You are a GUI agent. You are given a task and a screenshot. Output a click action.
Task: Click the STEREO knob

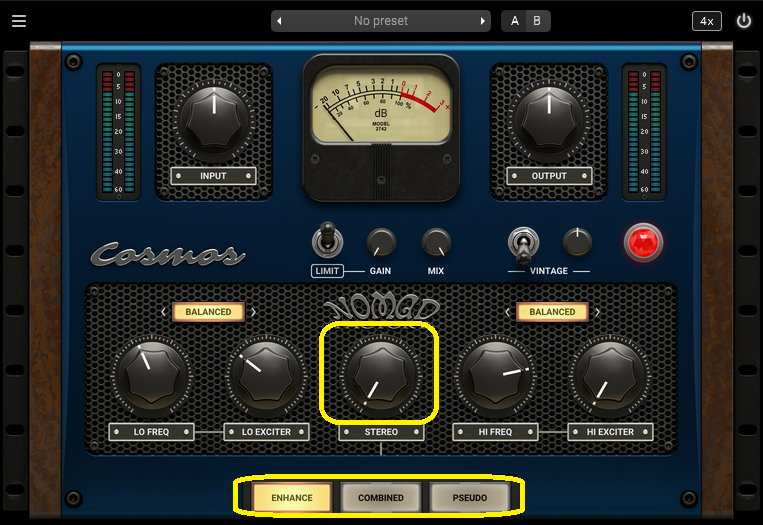tap(381, 375)
